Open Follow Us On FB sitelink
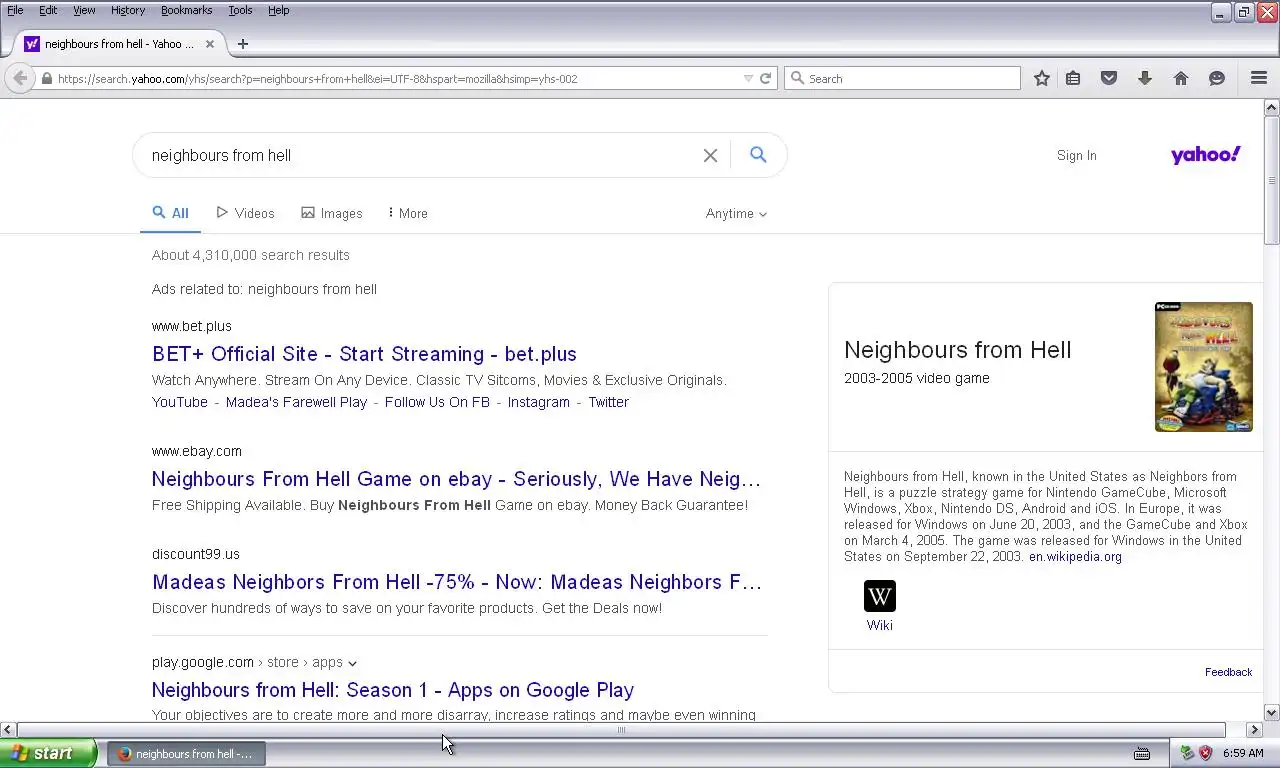 (x=437, y=402)
